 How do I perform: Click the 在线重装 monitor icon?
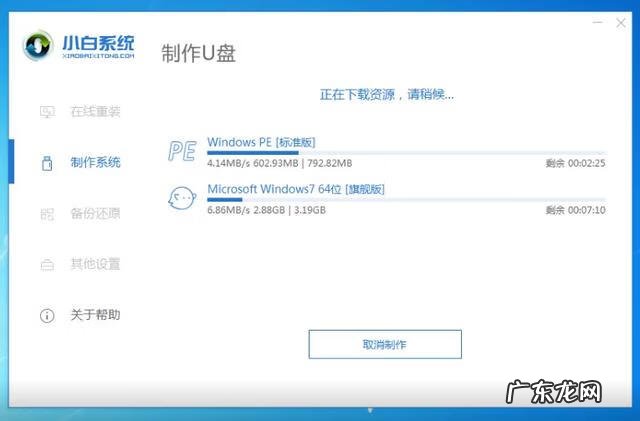click(47, 111)
